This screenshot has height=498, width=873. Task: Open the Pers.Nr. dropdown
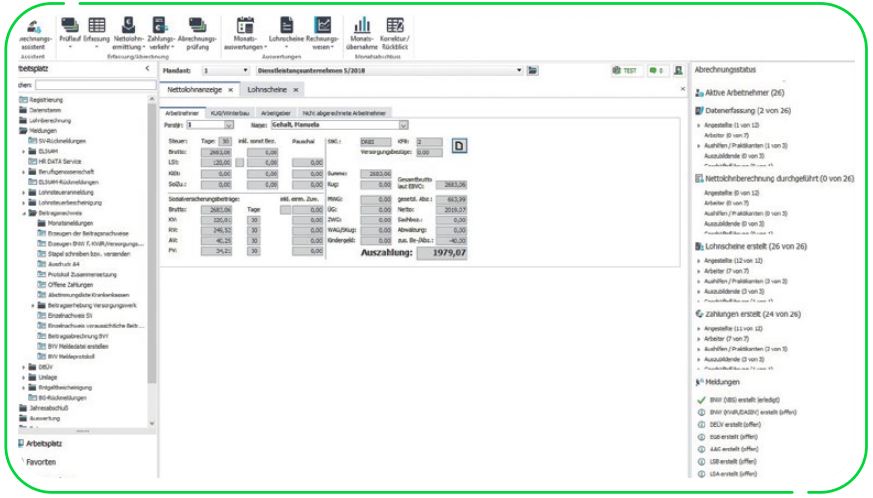point(228,126)
